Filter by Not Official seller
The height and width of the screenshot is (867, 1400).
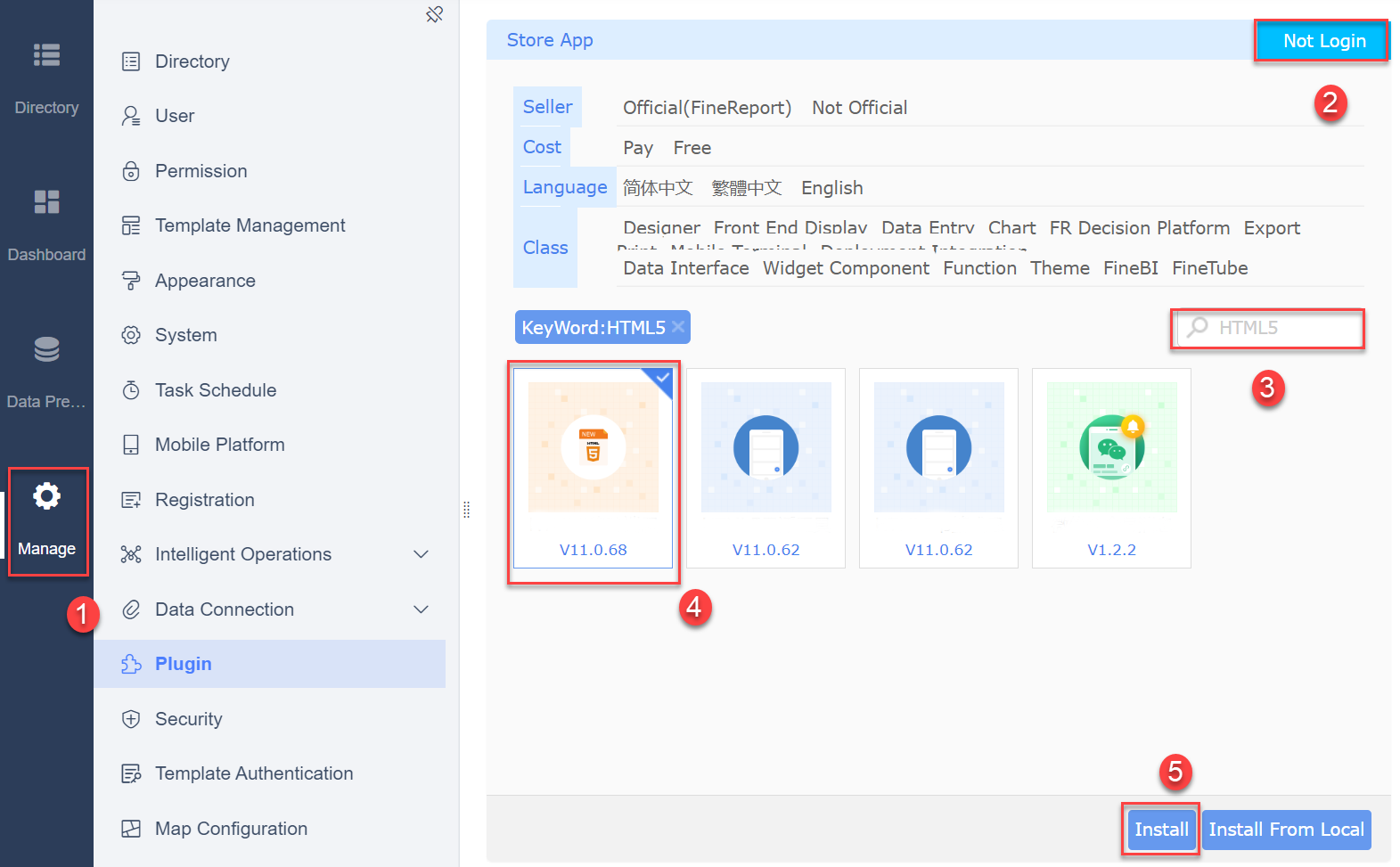point(859,108)
